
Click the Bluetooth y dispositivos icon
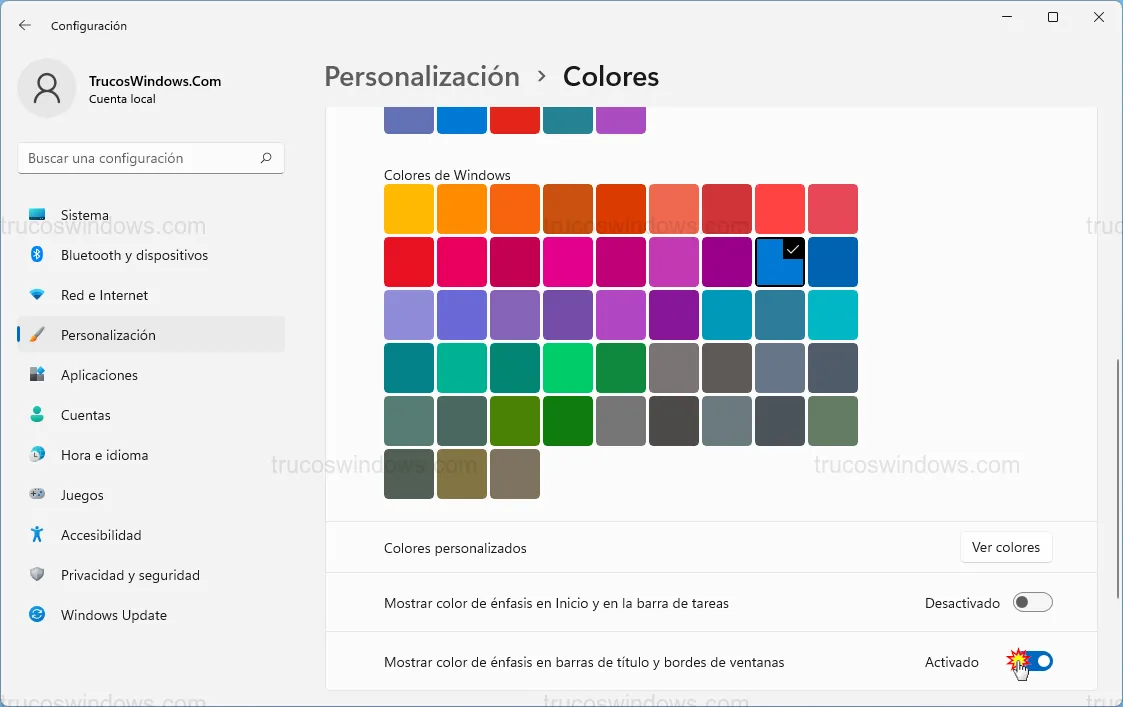point(37,255)
